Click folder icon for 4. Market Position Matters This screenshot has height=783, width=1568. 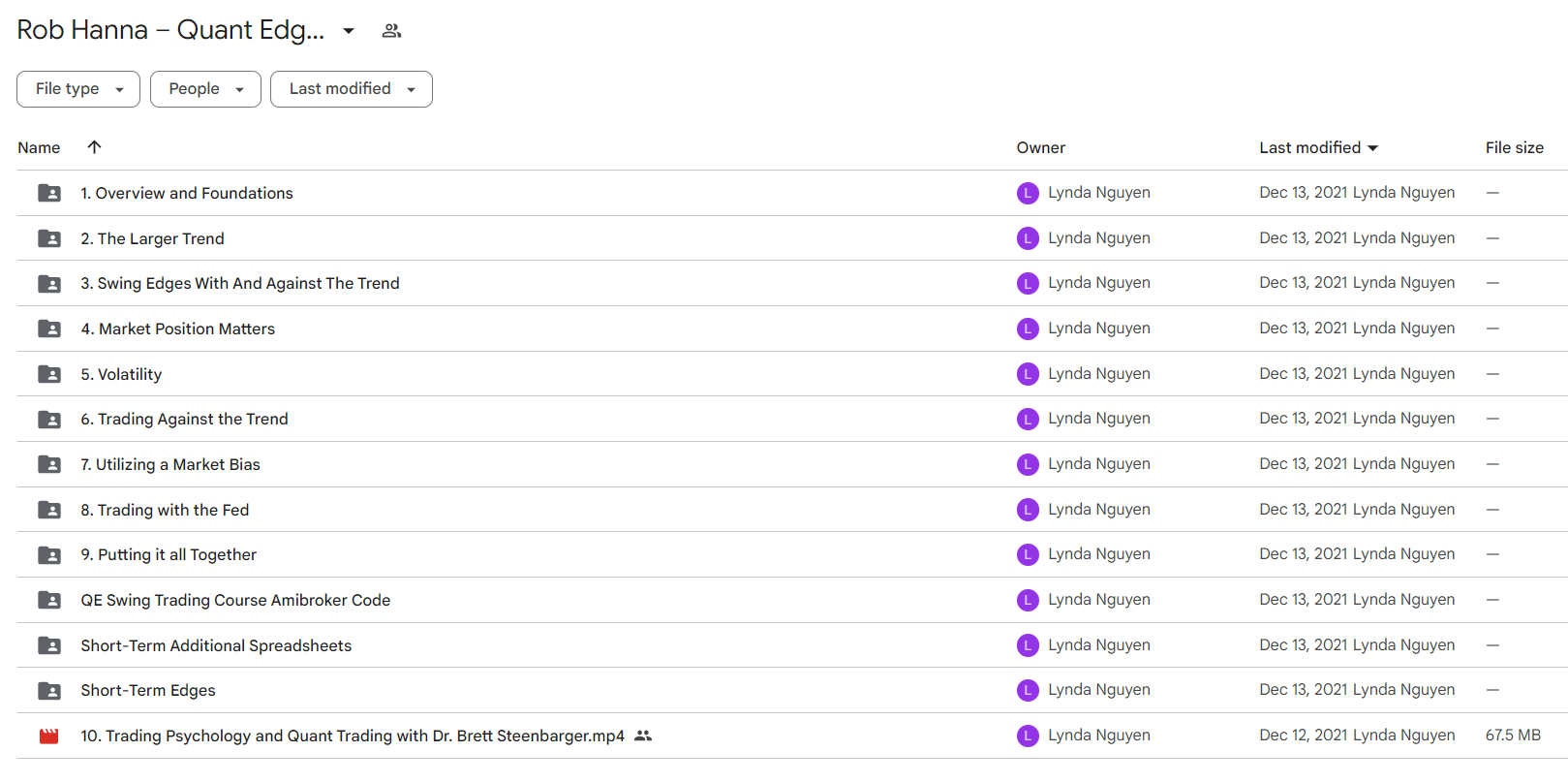coord(49,329)
